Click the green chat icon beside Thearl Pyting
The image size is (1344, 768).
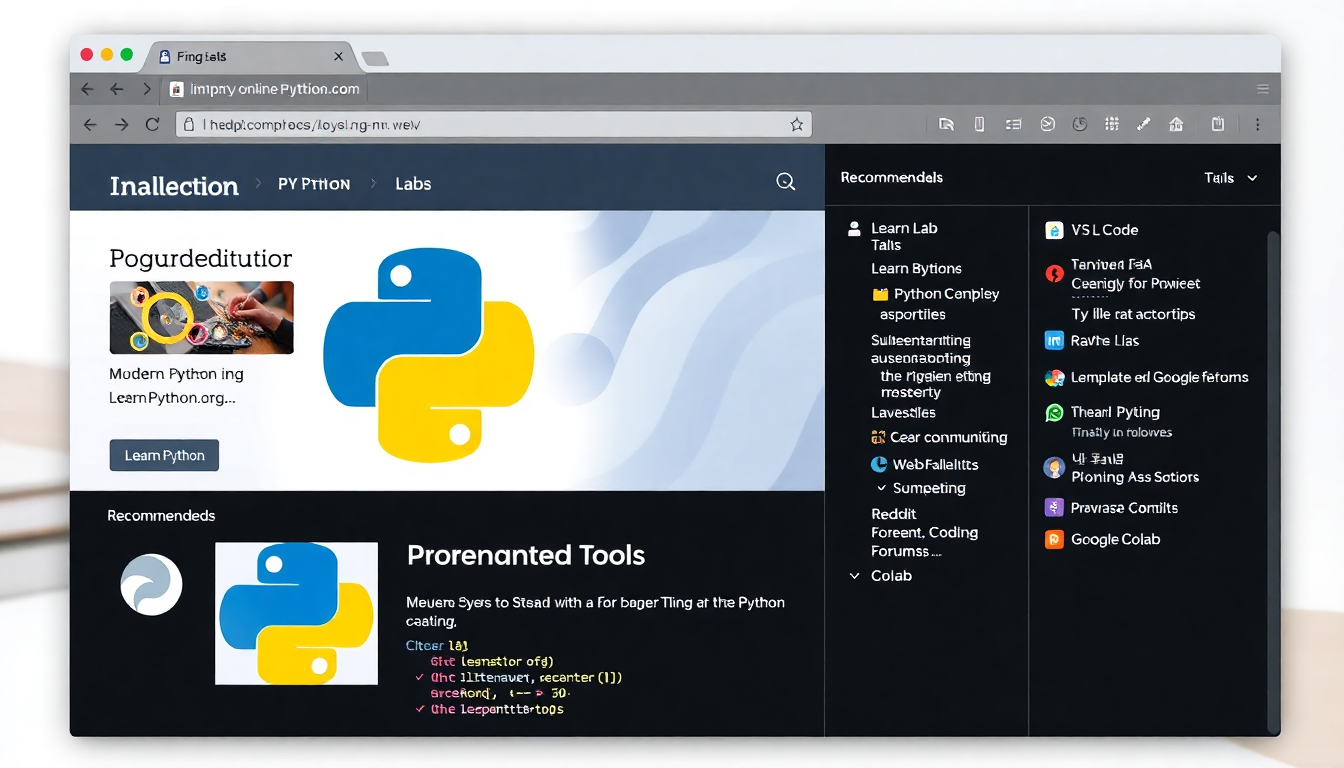[x=1054, y=412]
